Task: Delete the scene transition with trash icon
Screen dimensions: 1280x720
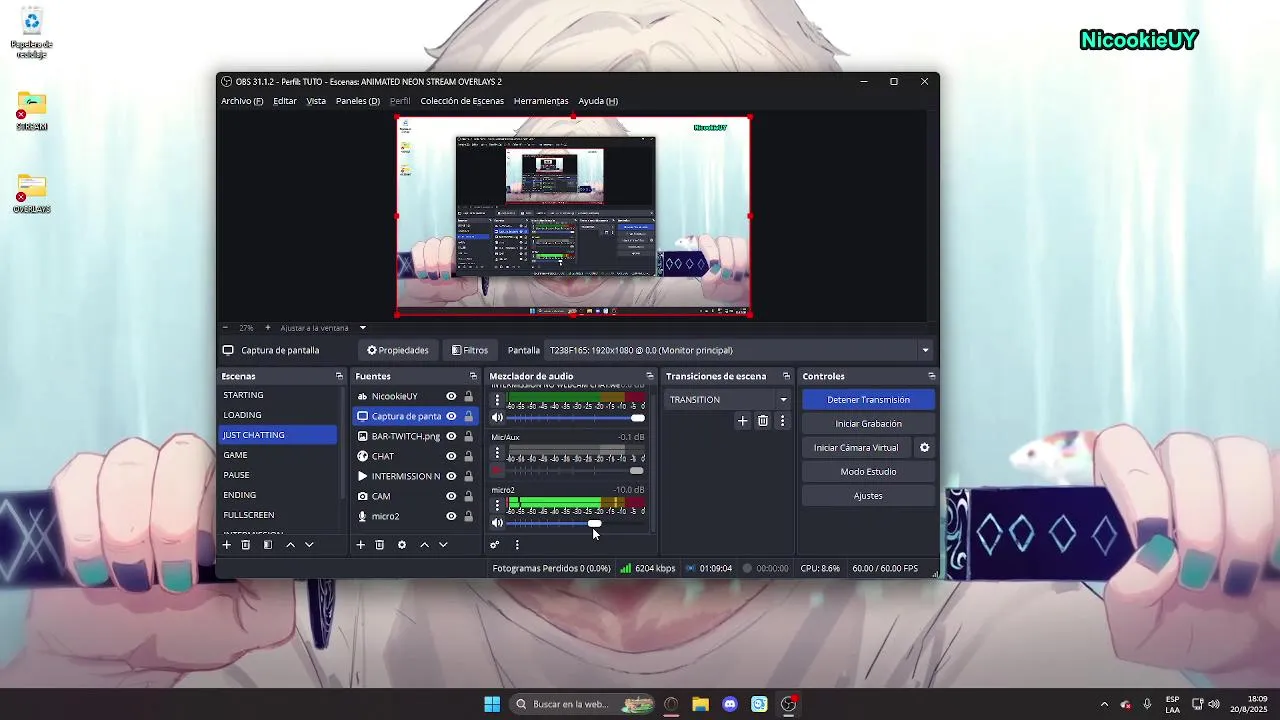Action: pos(763,421)
